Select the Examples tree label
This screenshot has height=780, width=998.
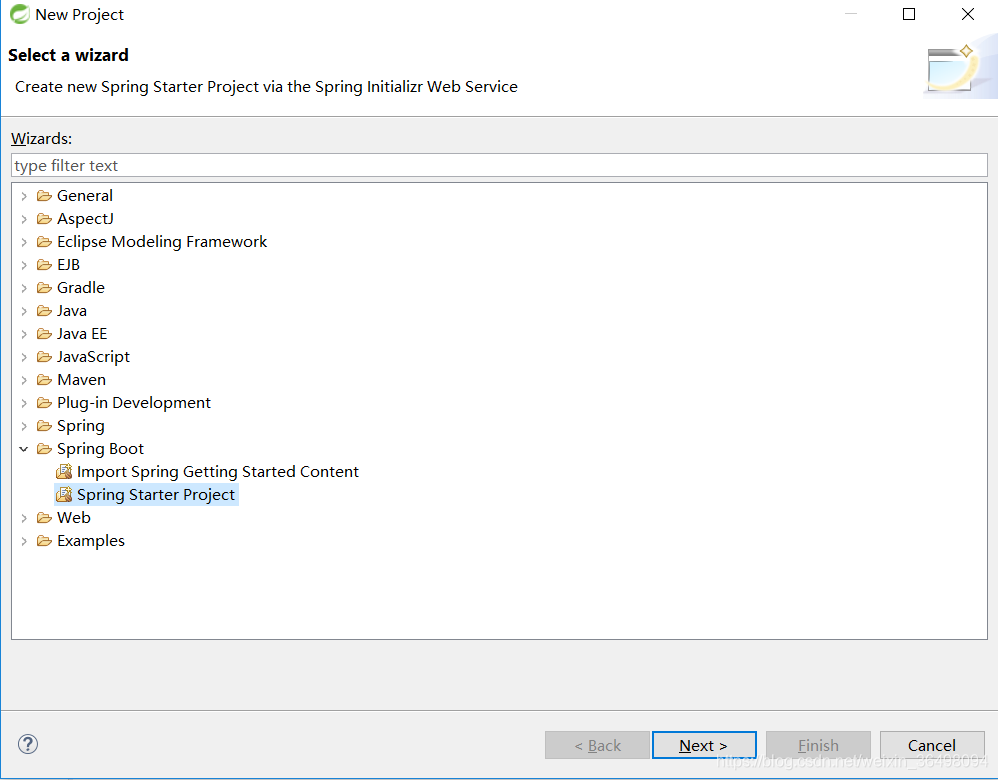click(91, 541)
